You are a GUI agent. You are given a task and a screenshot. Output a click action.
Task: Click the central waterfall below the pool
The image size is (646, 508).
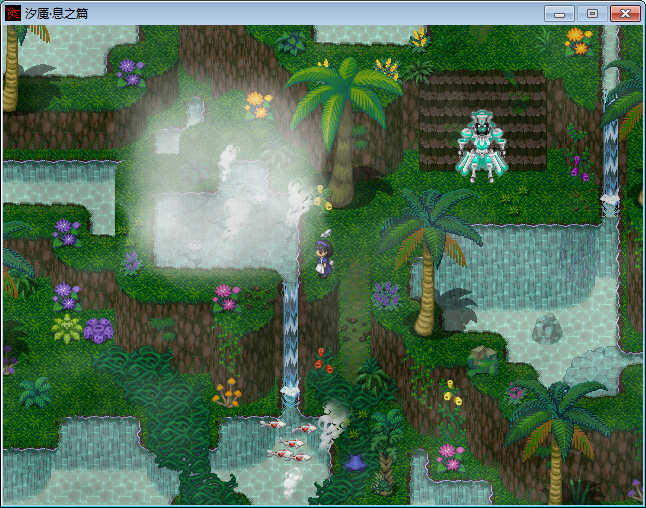[291, 344]
